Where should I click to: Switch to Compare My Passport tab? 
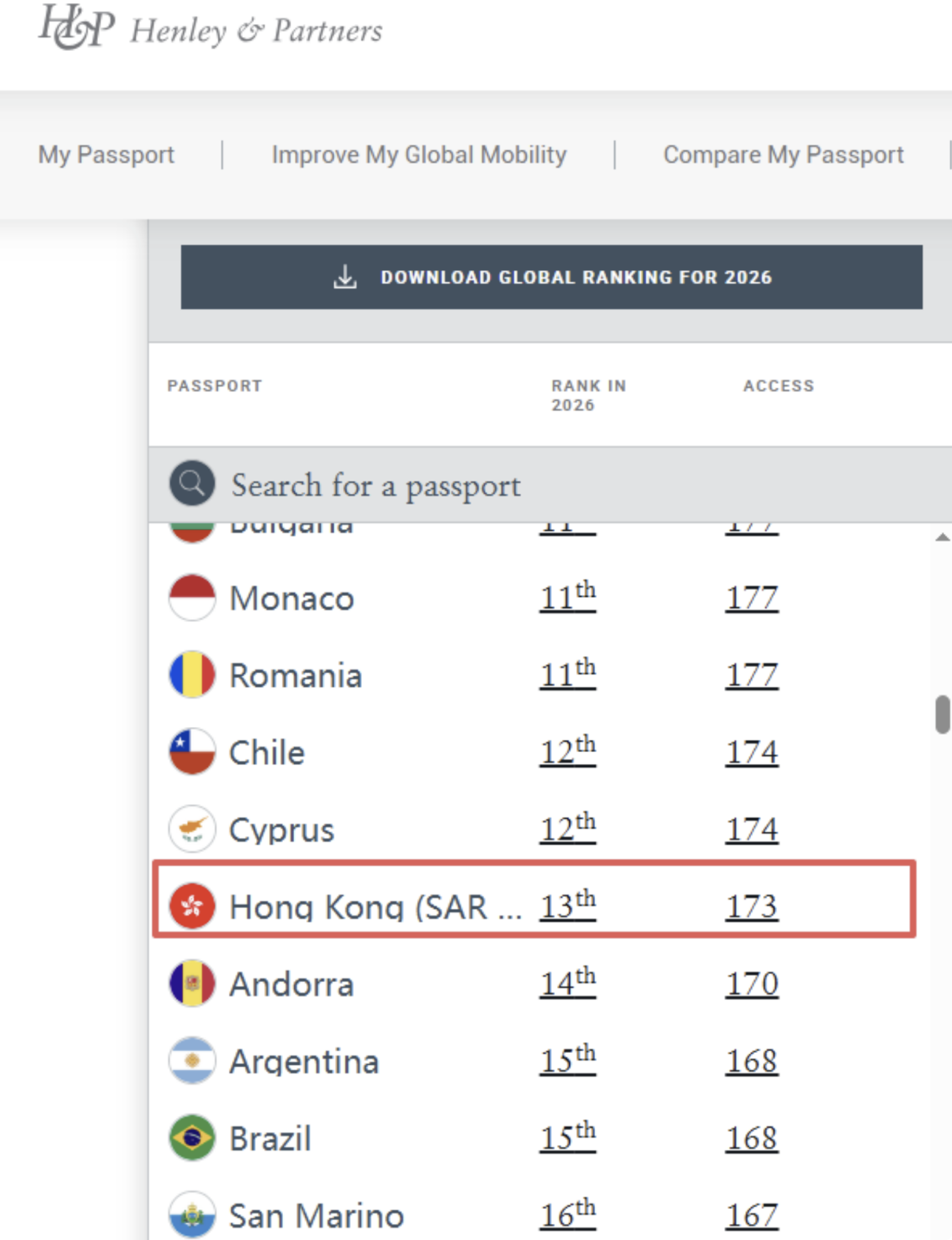783,155
